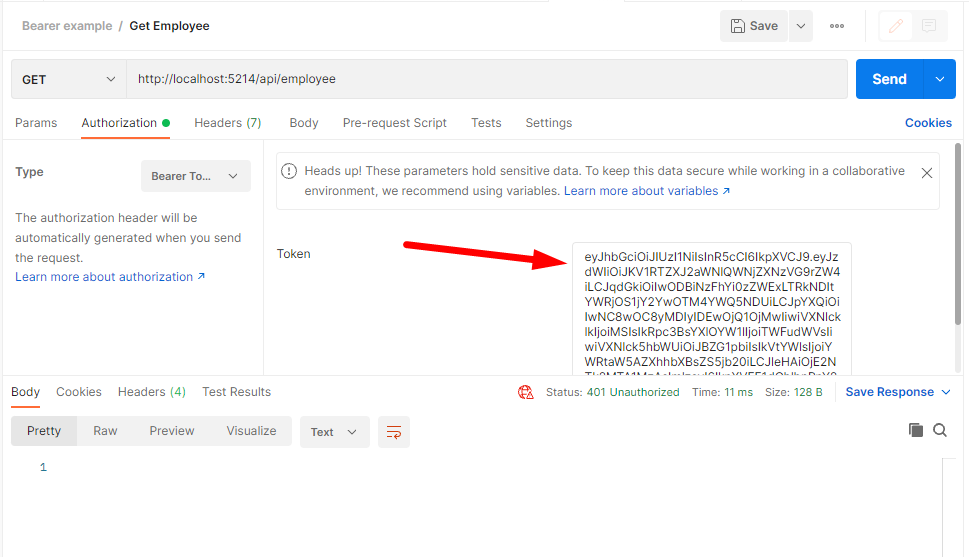The image size is (969, 557).
Task: Open the Send button dropdown arrow
Action: point(939,79)
